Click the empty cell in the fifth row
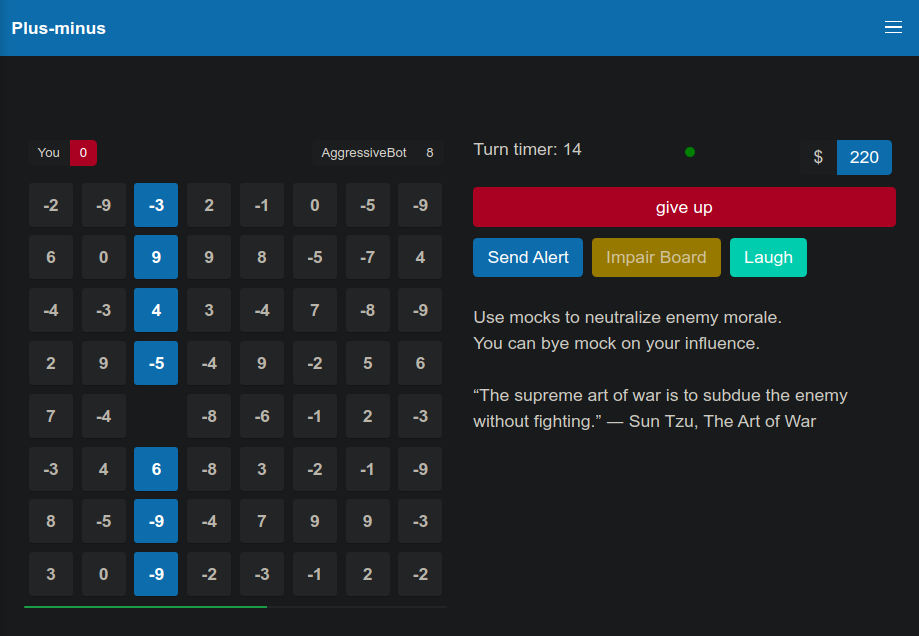This screenshot has width=919, height=636. coord(156,415)
